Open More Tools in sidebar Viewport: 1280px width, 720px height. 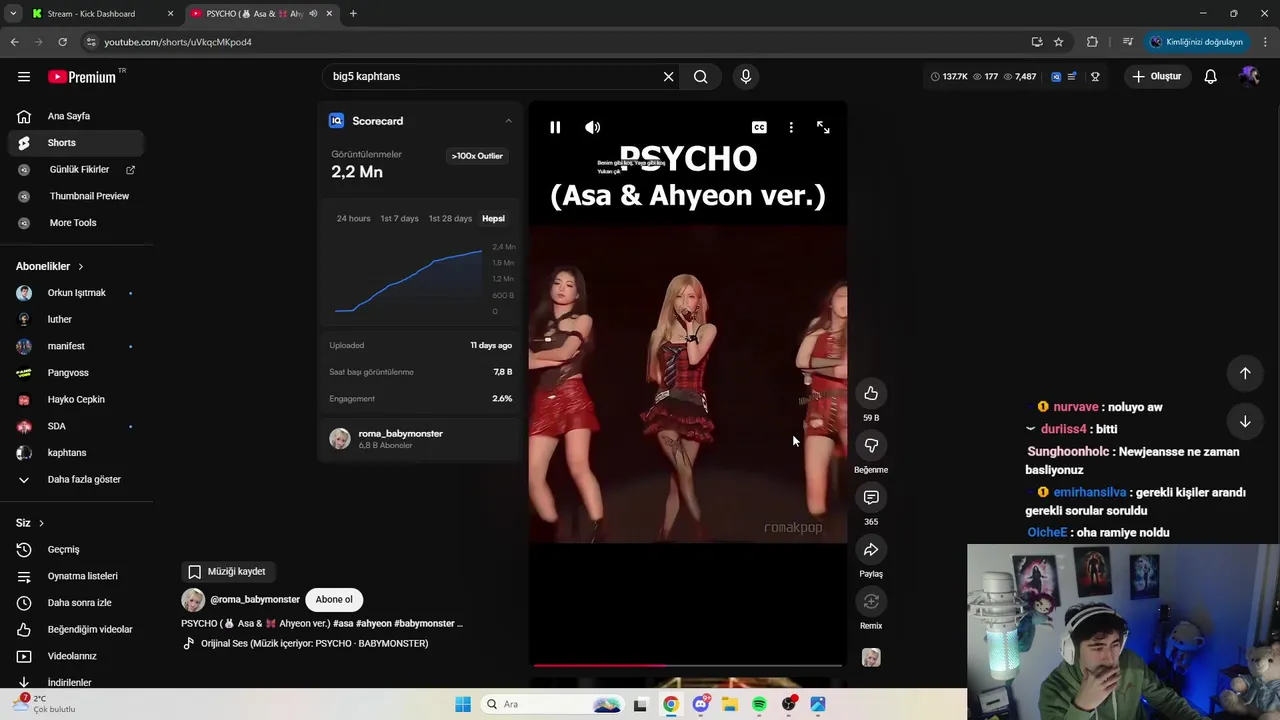click(76, 222)
